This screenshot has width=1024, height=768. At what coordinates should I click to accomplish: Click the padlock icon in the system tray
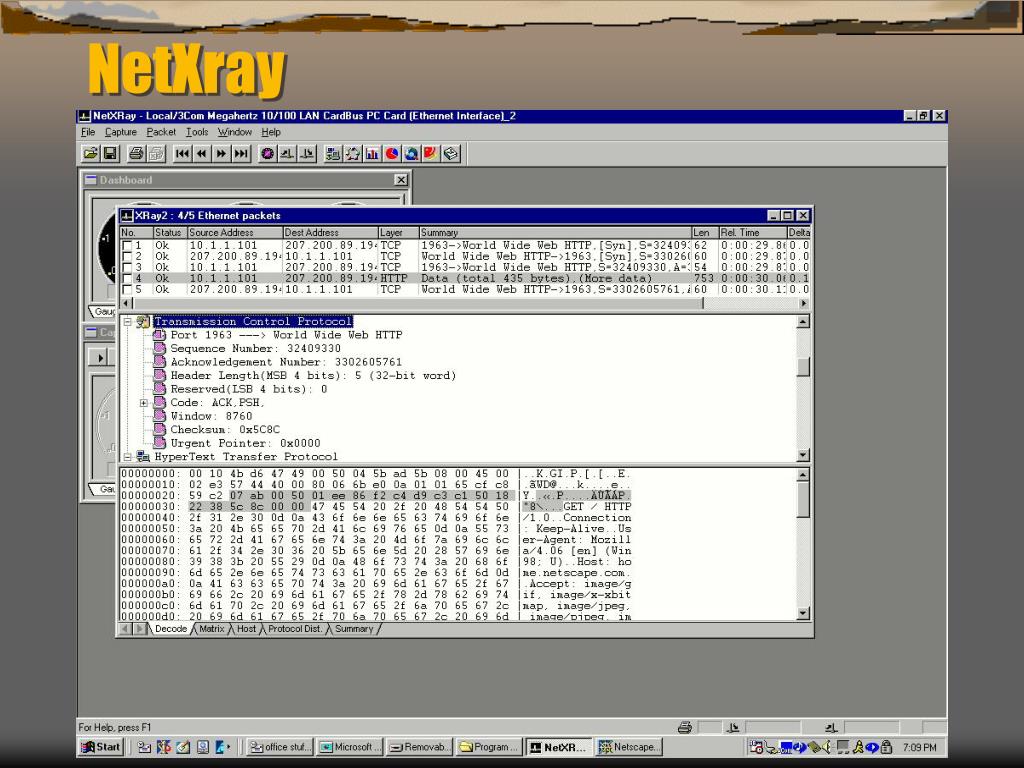886,747
